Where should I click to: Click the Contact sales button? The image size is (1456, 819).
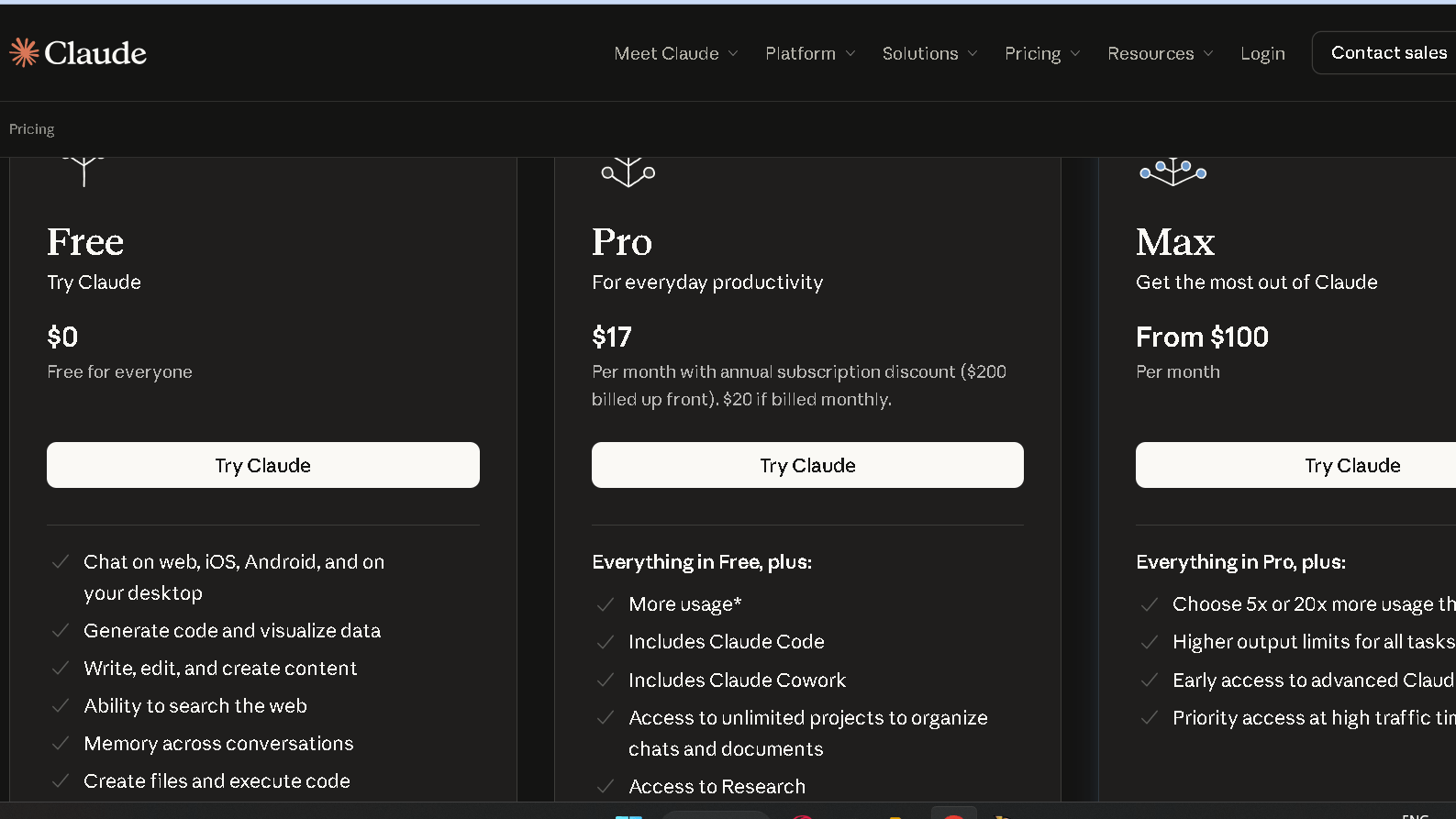tap(1385, 52)
